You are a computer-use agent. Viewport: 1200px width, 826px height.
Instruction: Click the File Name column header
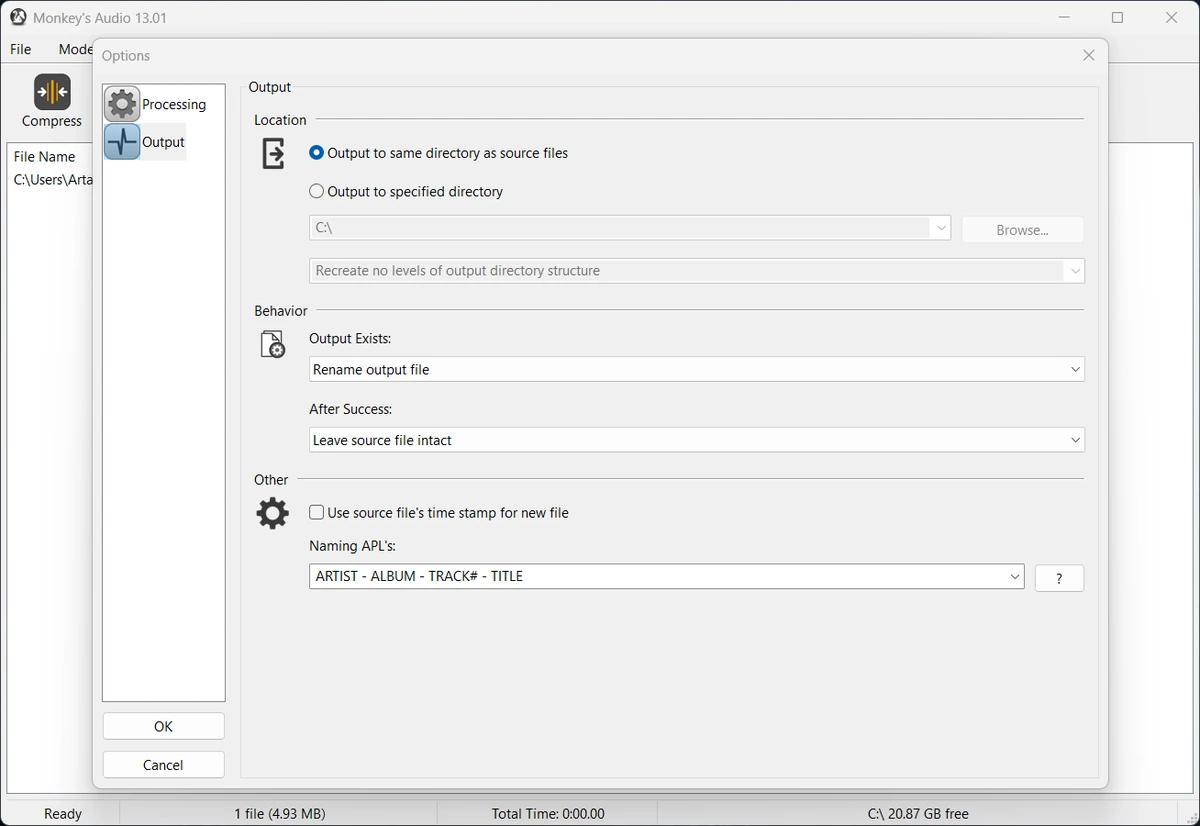tap(45, 156)
